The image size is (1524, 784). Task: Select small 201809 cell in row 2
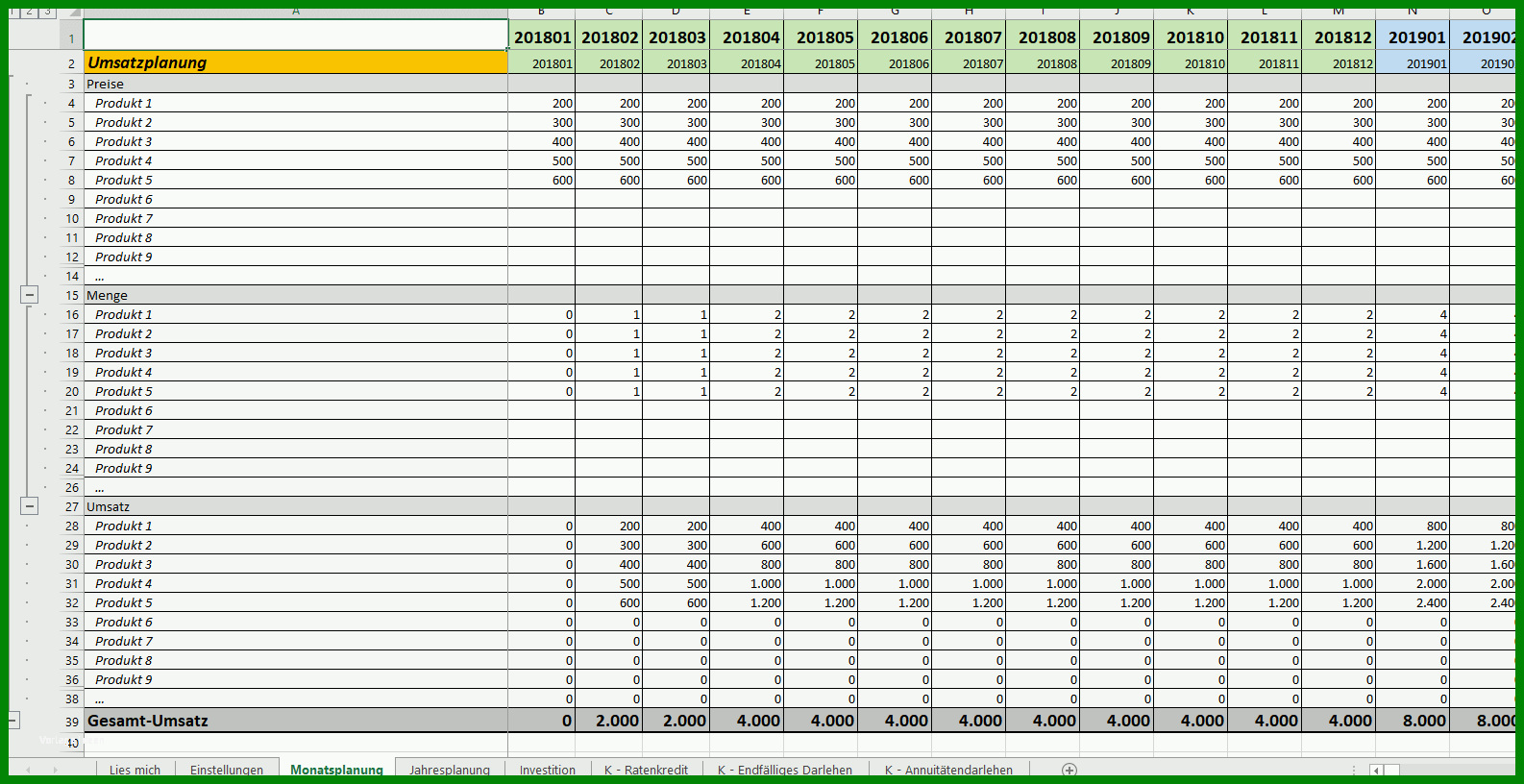click(x=1117, y=63)
